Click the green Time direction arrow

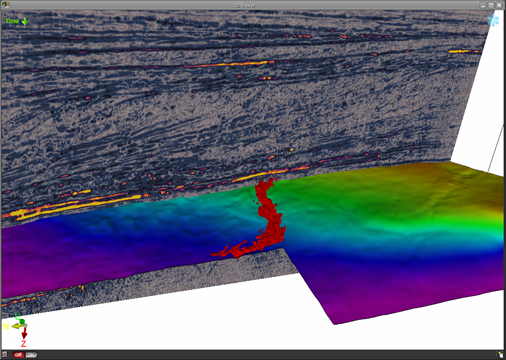pos(25,21)
